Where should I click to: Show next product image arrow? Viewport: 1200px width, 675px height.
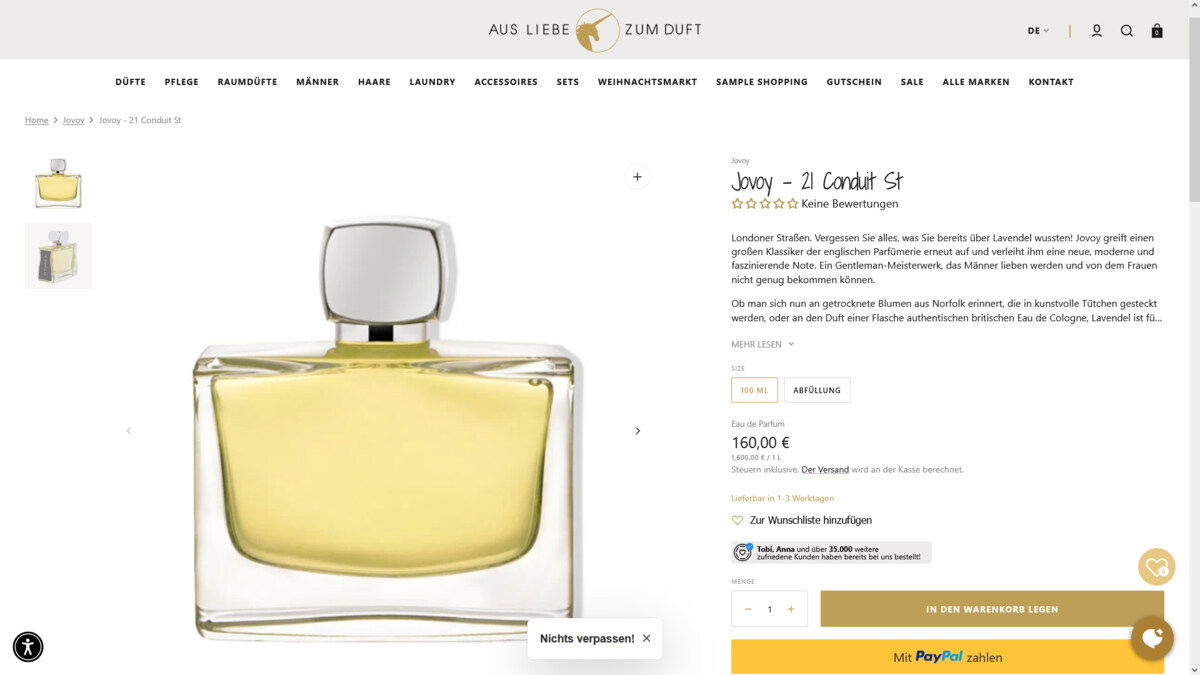[638, 431]
